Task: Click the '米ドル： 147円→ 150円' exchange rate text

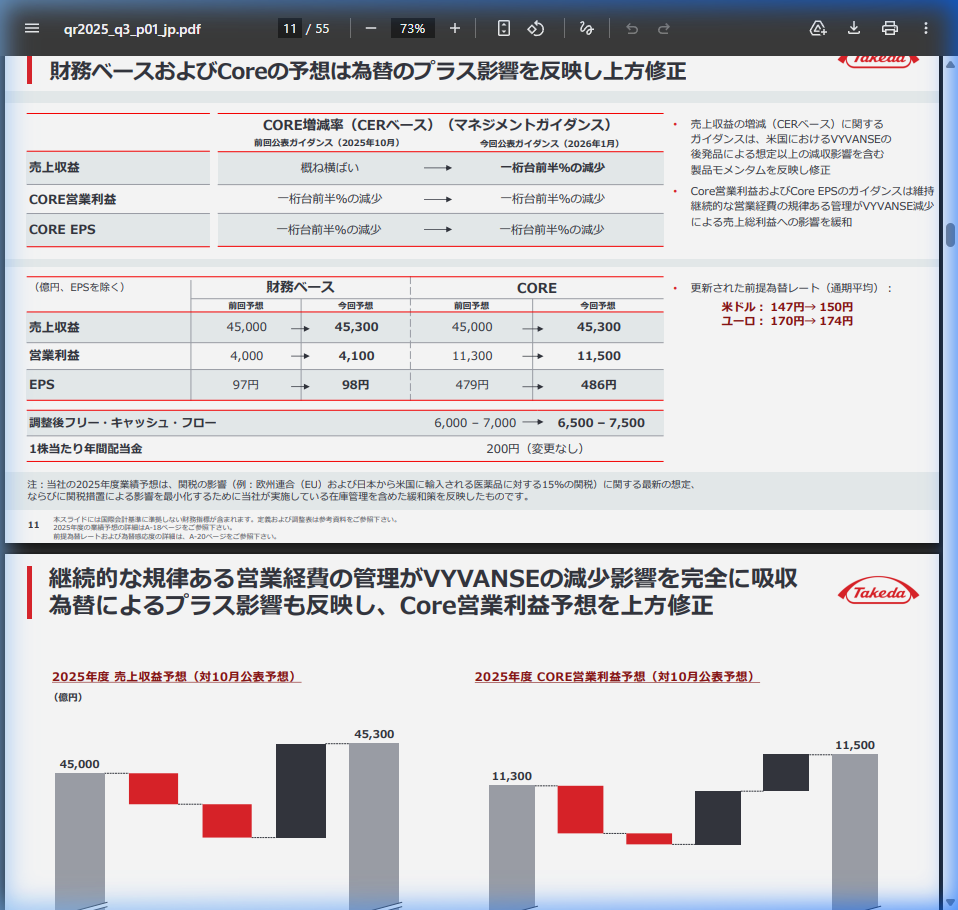Action: (x=787, y=307)
